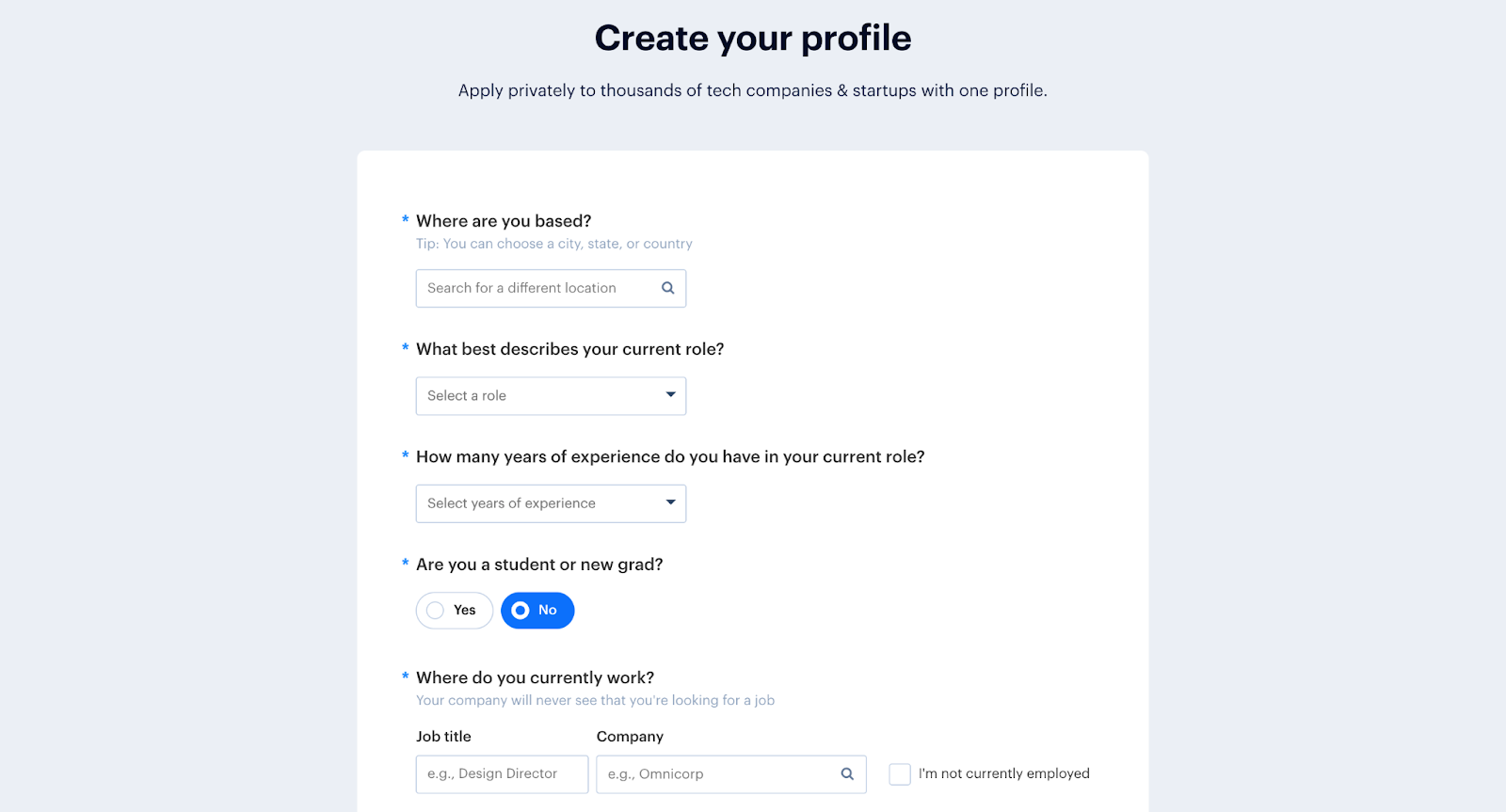Click into the Job title input
This screenshot has width=1506, height=812.
point(502,774)
